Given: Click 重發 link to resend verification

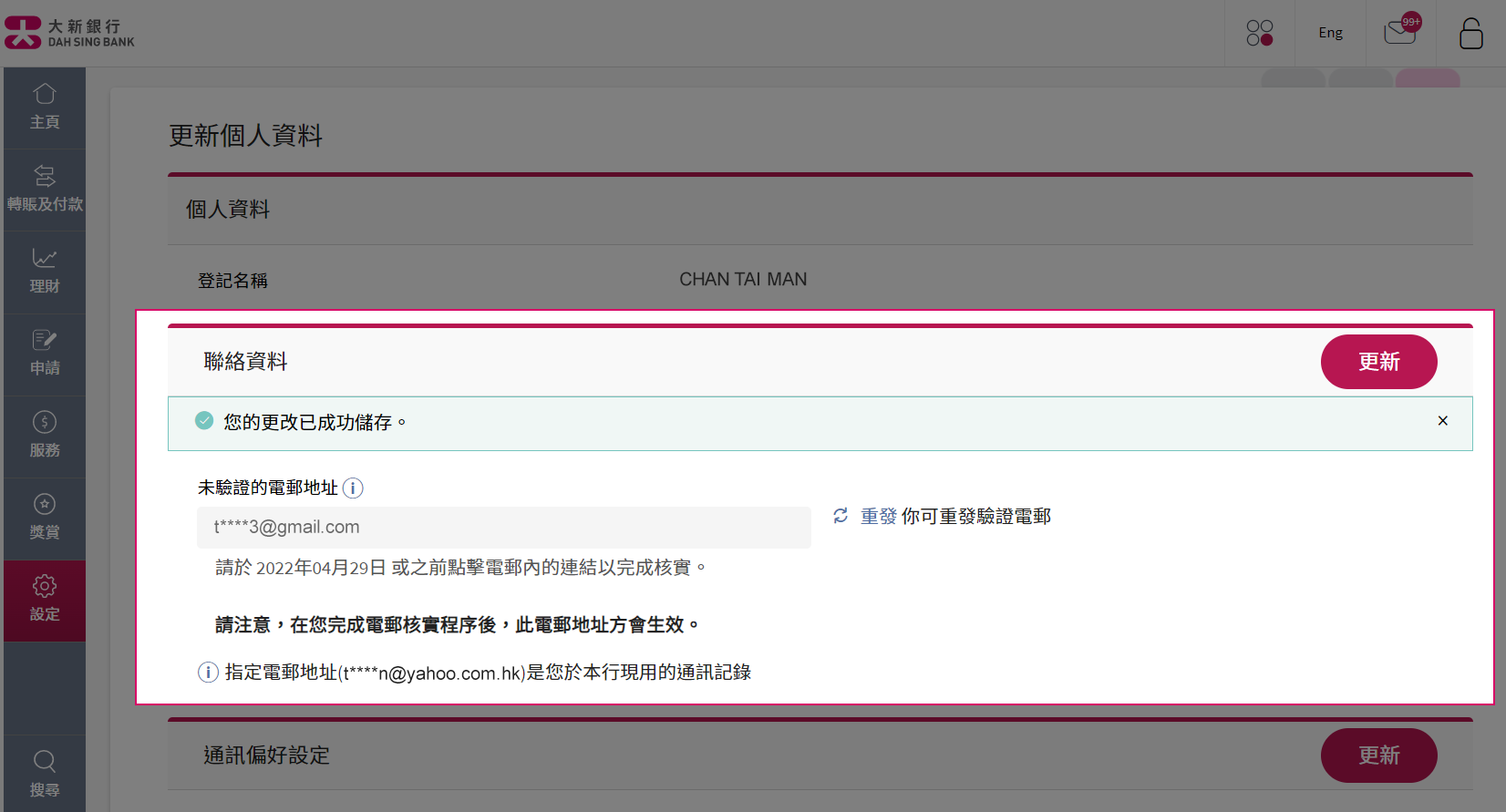Looking at the screenshot, I should pos(879,516).
